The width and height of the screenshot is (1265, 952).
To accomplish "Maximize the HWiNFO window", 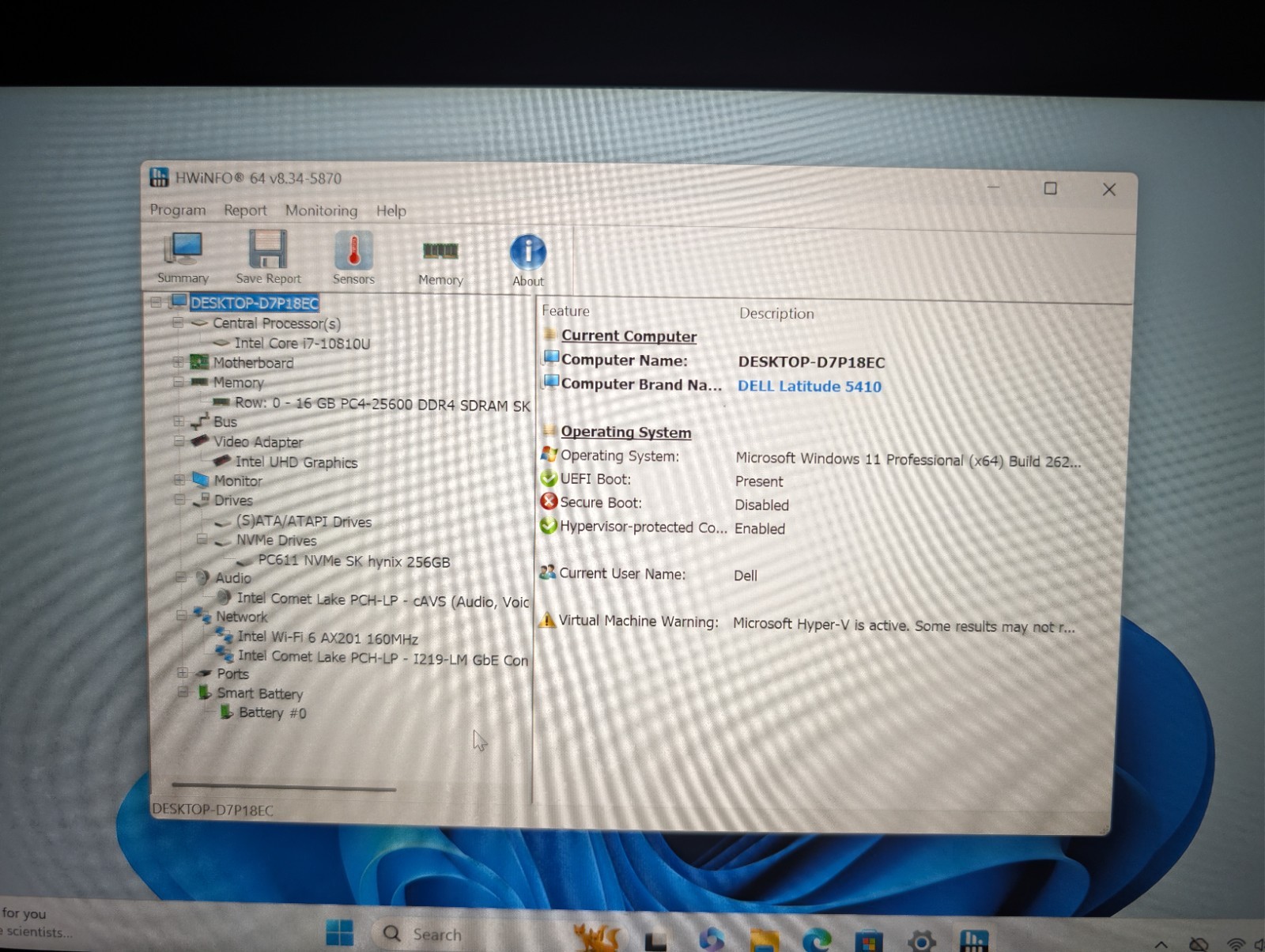I will (1050, 188).
